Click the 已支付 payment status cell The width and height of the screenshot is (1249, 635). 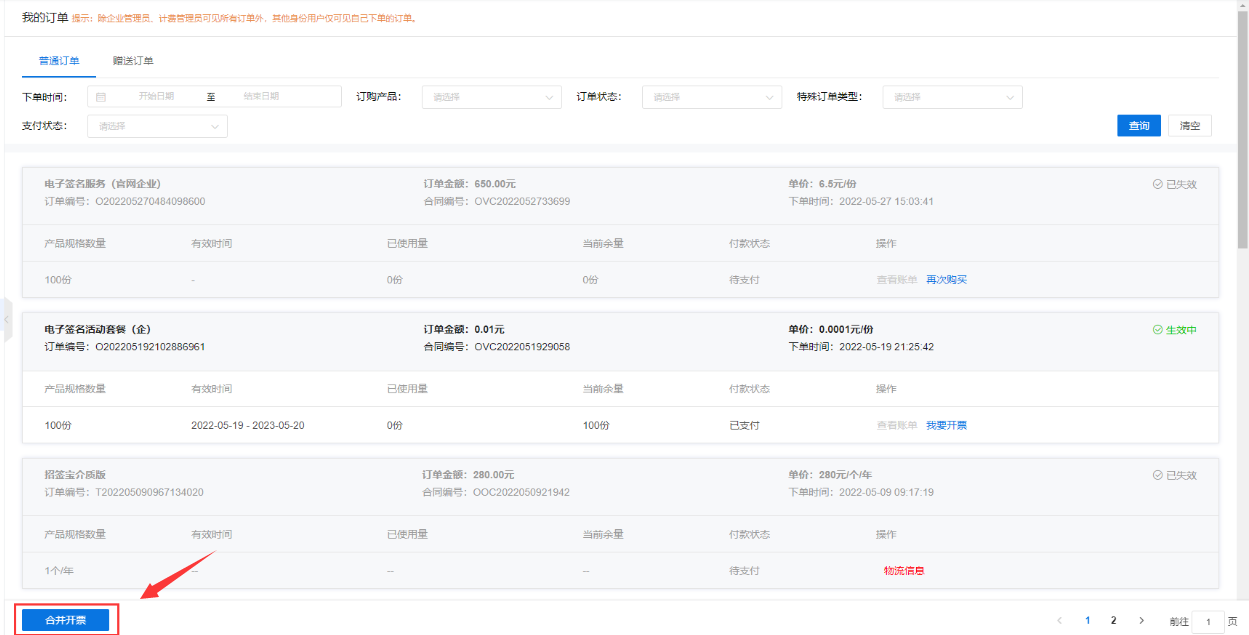point(745,426)
